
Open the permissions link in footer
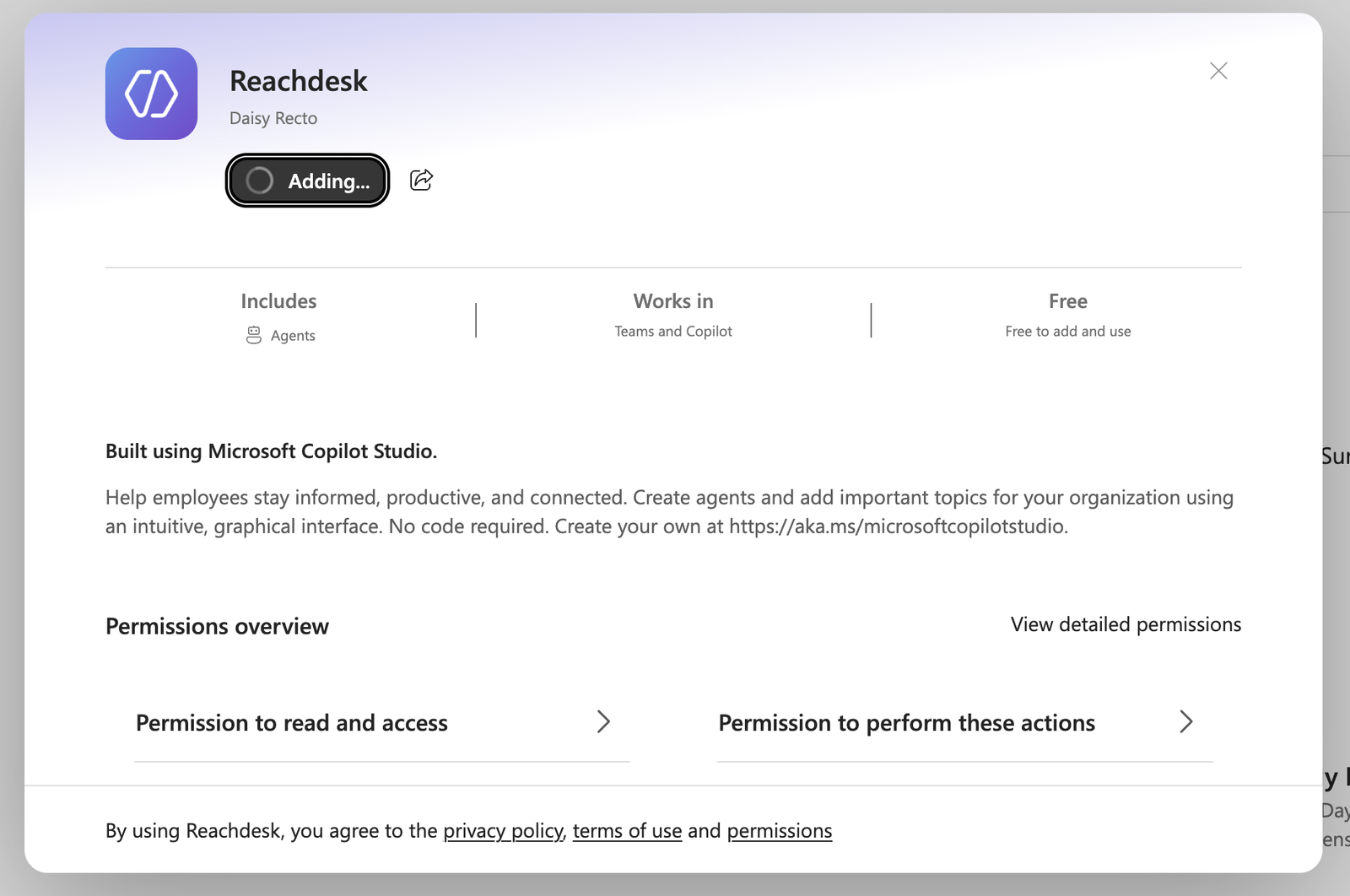pyautogui.click(x=780, y=831)
